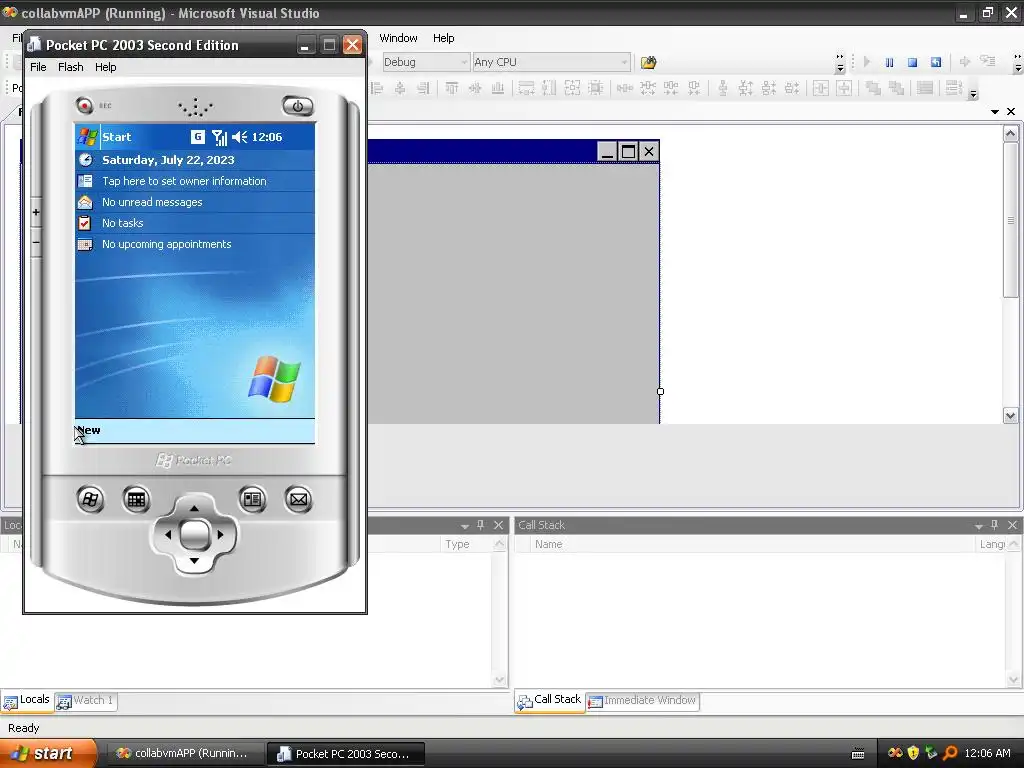Click the Bring to Front icon
Image resolution: width=1024 pixels, height=768 pixels.
click(873, 88)
